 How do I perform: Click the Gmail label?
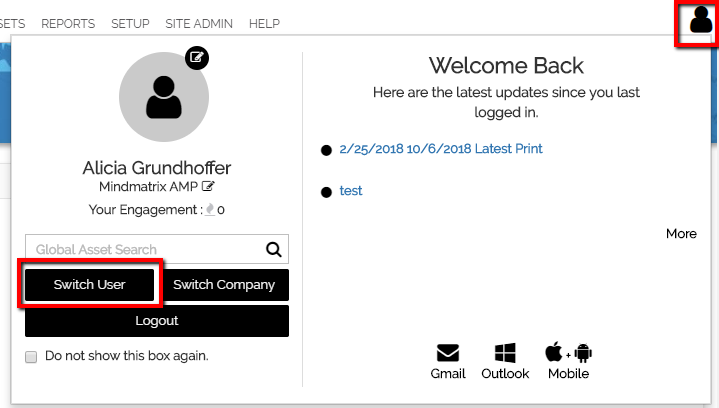pos(448,374)
